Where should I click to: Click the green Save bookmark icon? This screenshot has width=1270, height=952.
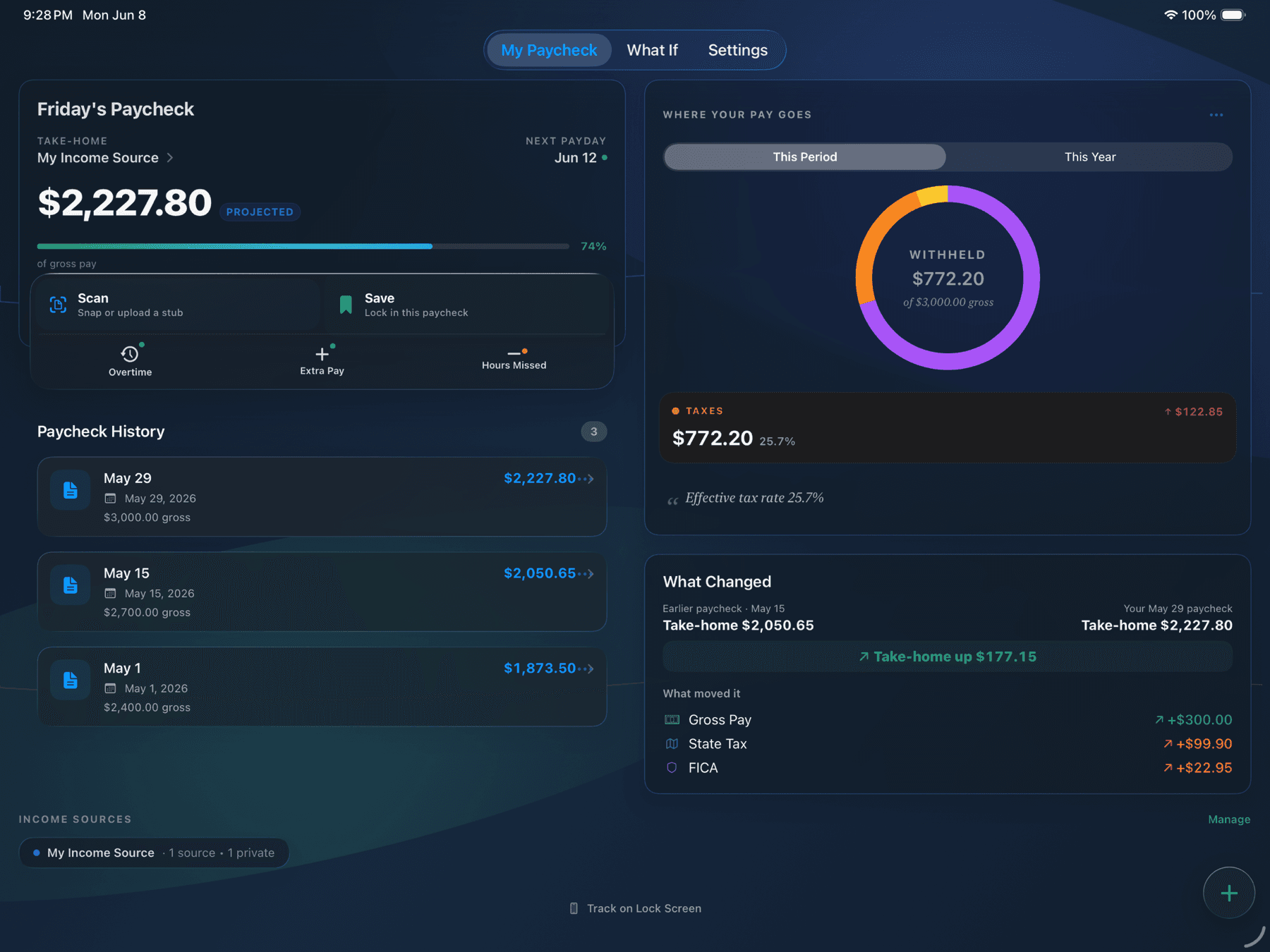tap(346, 305)
